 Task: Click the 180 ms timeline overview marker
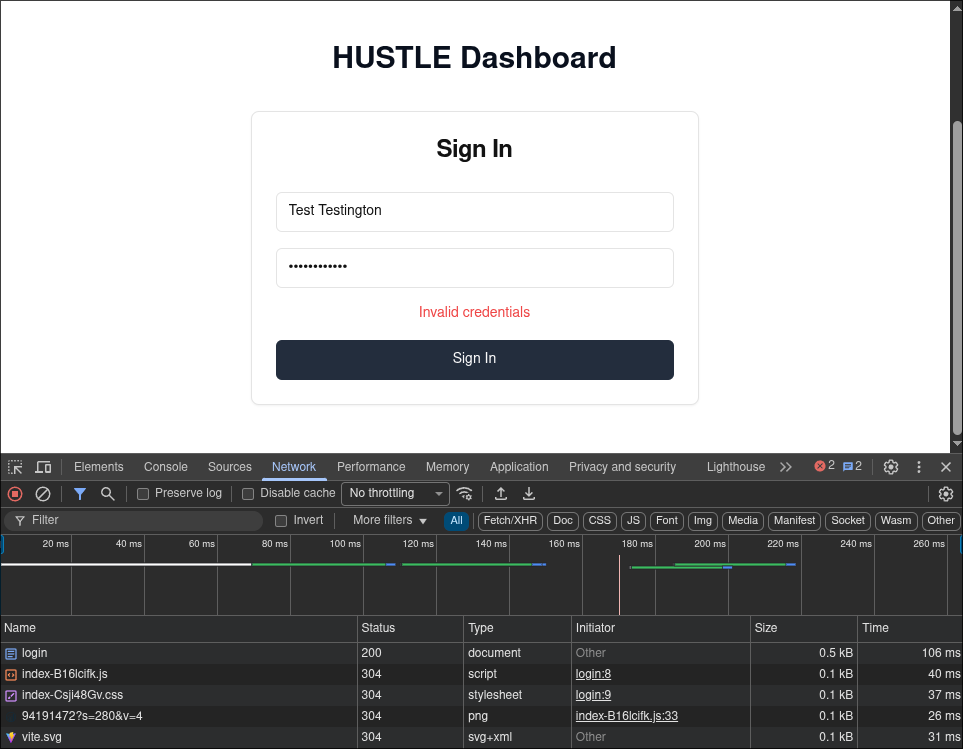[637, 544]
